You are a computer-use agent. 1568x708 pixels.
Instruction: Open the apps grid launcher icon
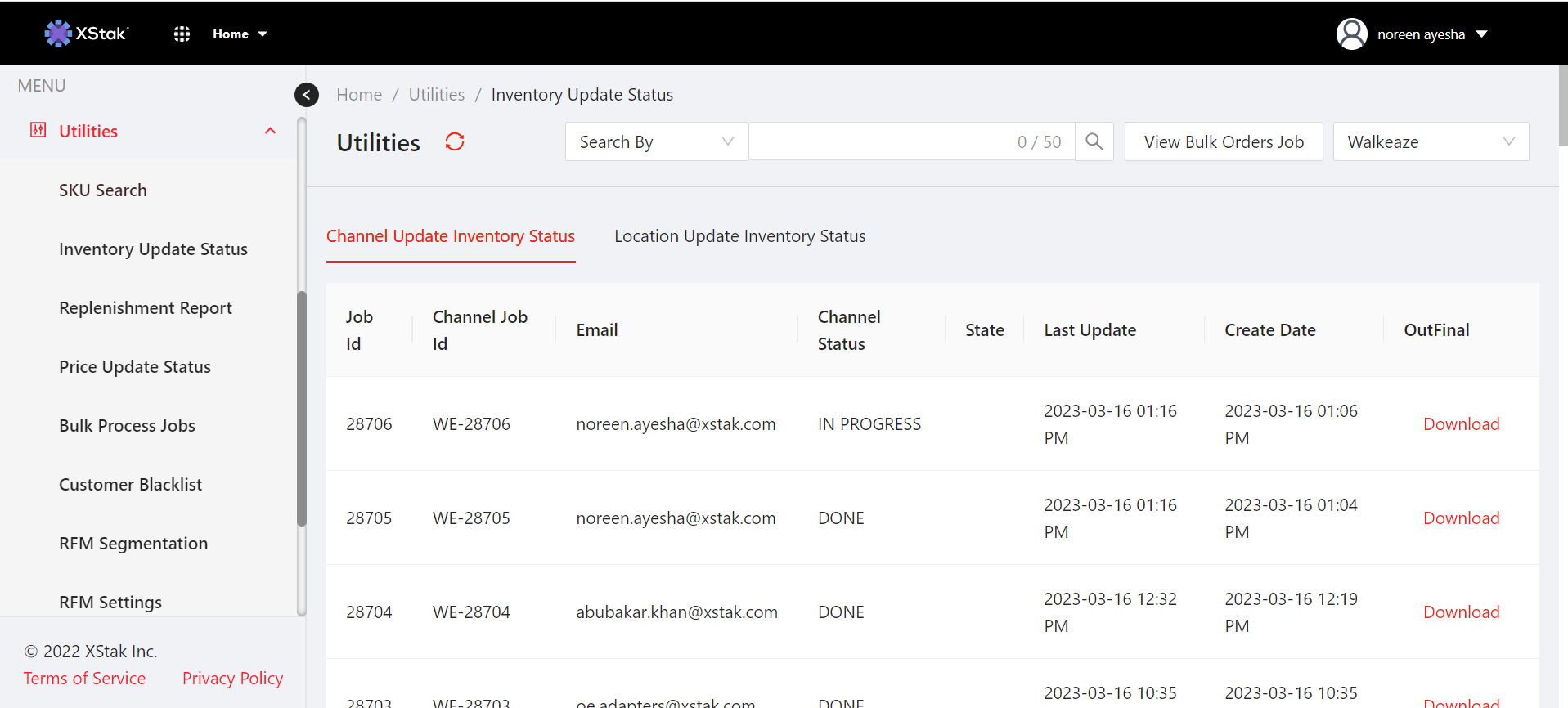[182, 34]
